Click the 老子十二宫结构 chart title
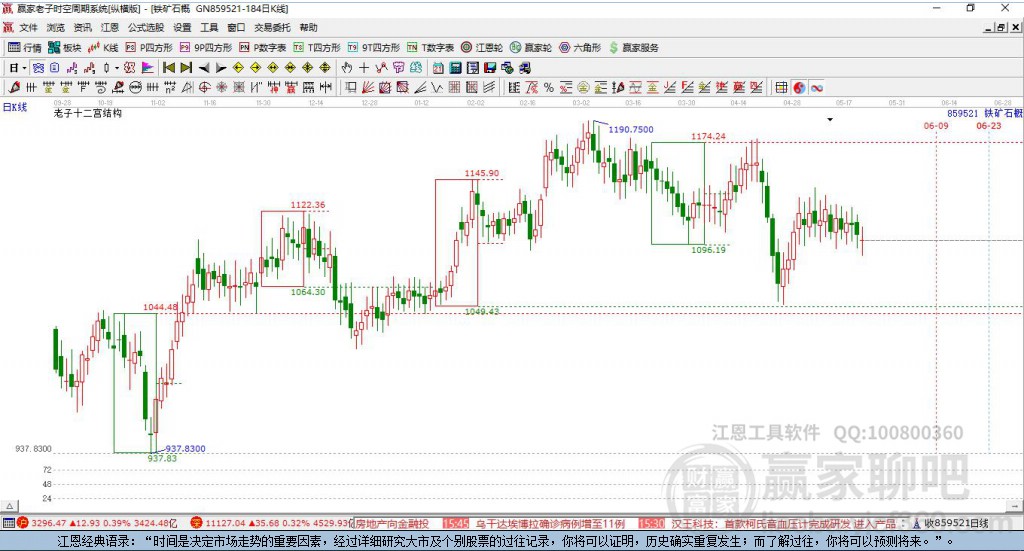The height and width of the screenshot is (551, 1024). point(88,113)
